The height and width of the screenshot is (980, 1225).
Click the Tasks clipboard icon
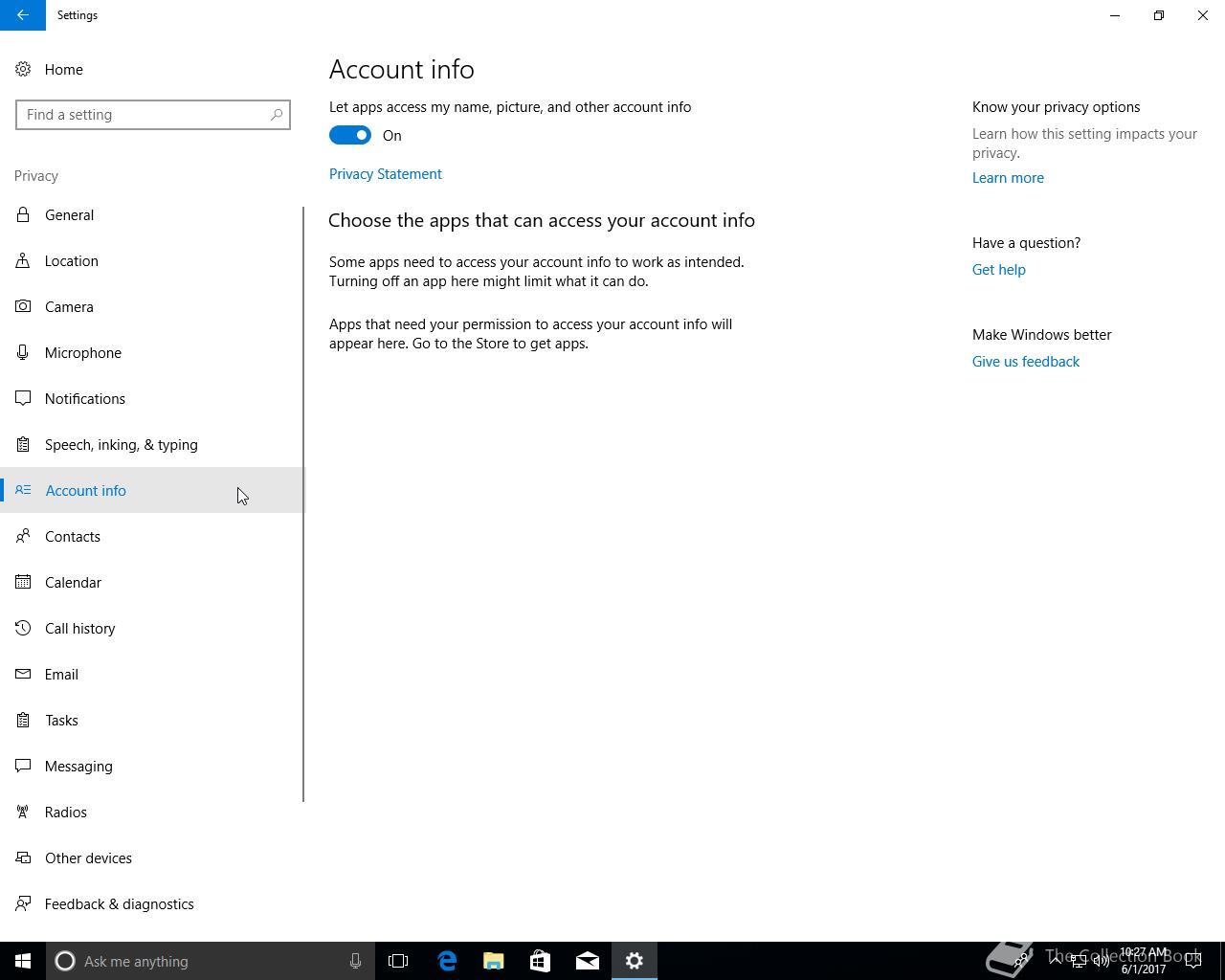[23, 721]
